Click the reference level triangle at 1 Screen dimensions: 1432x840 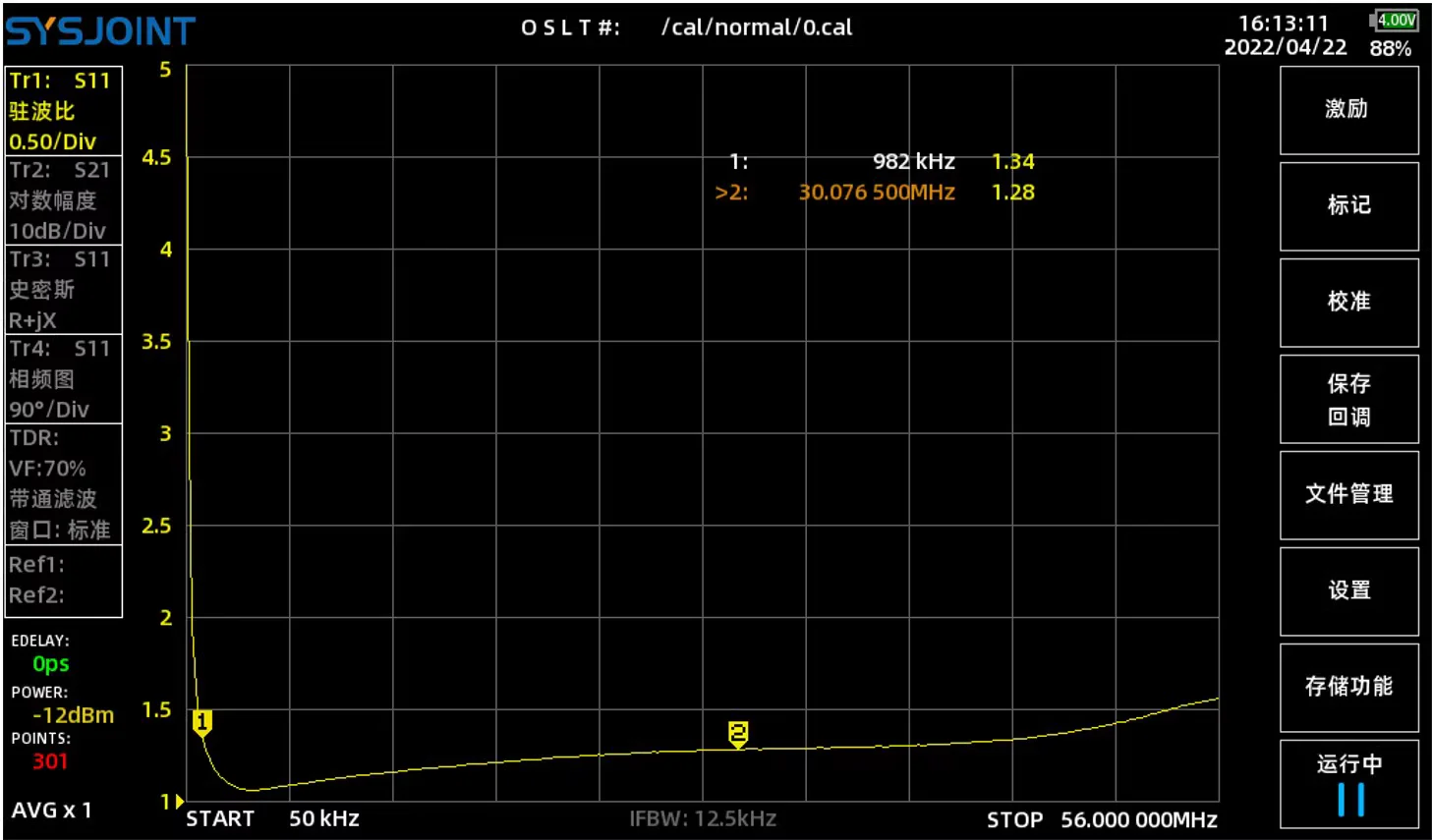coord(179,802)
